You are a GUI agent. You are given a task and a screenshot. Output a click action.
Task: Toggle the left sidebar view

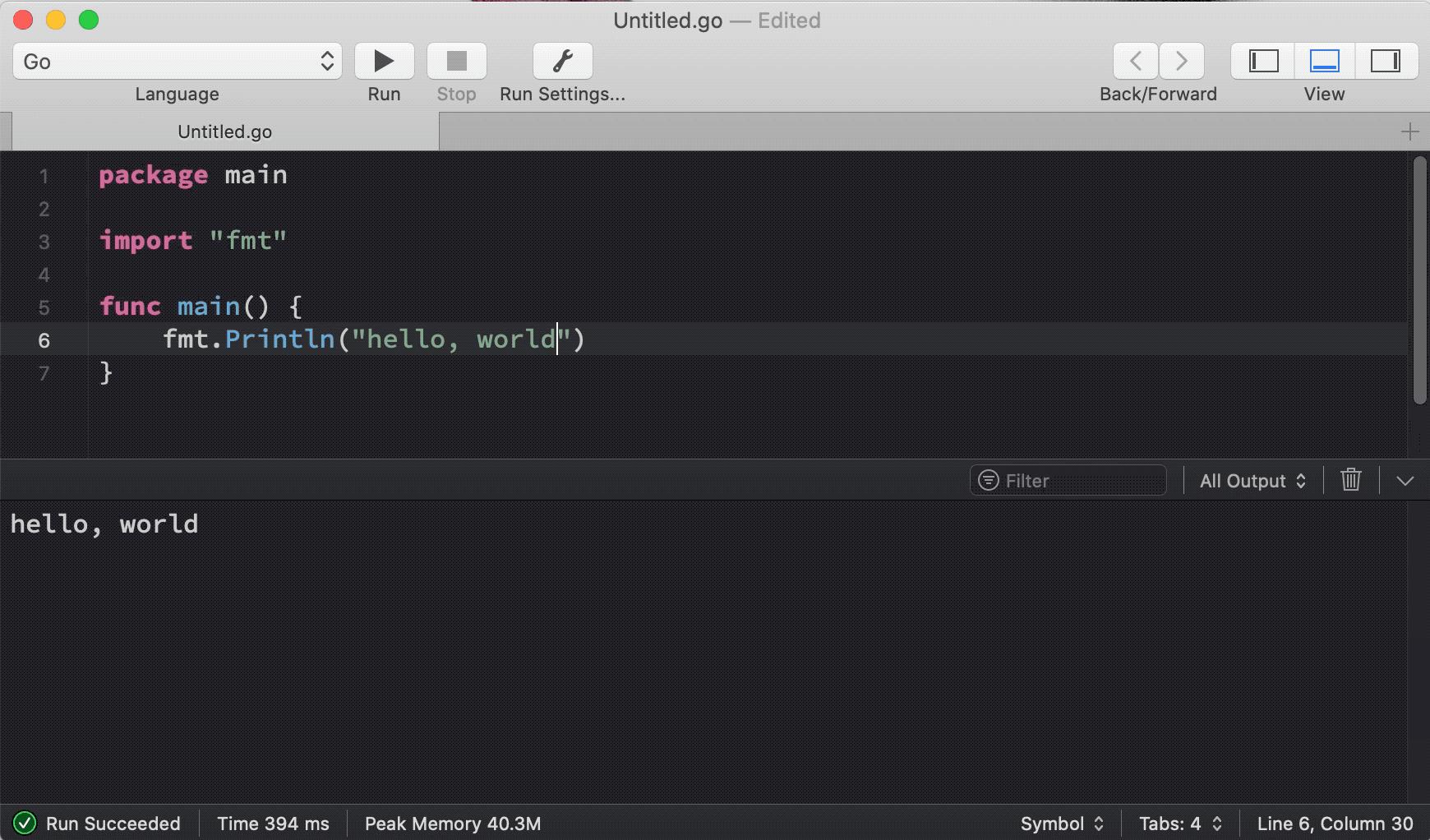tap(1263, 61)
